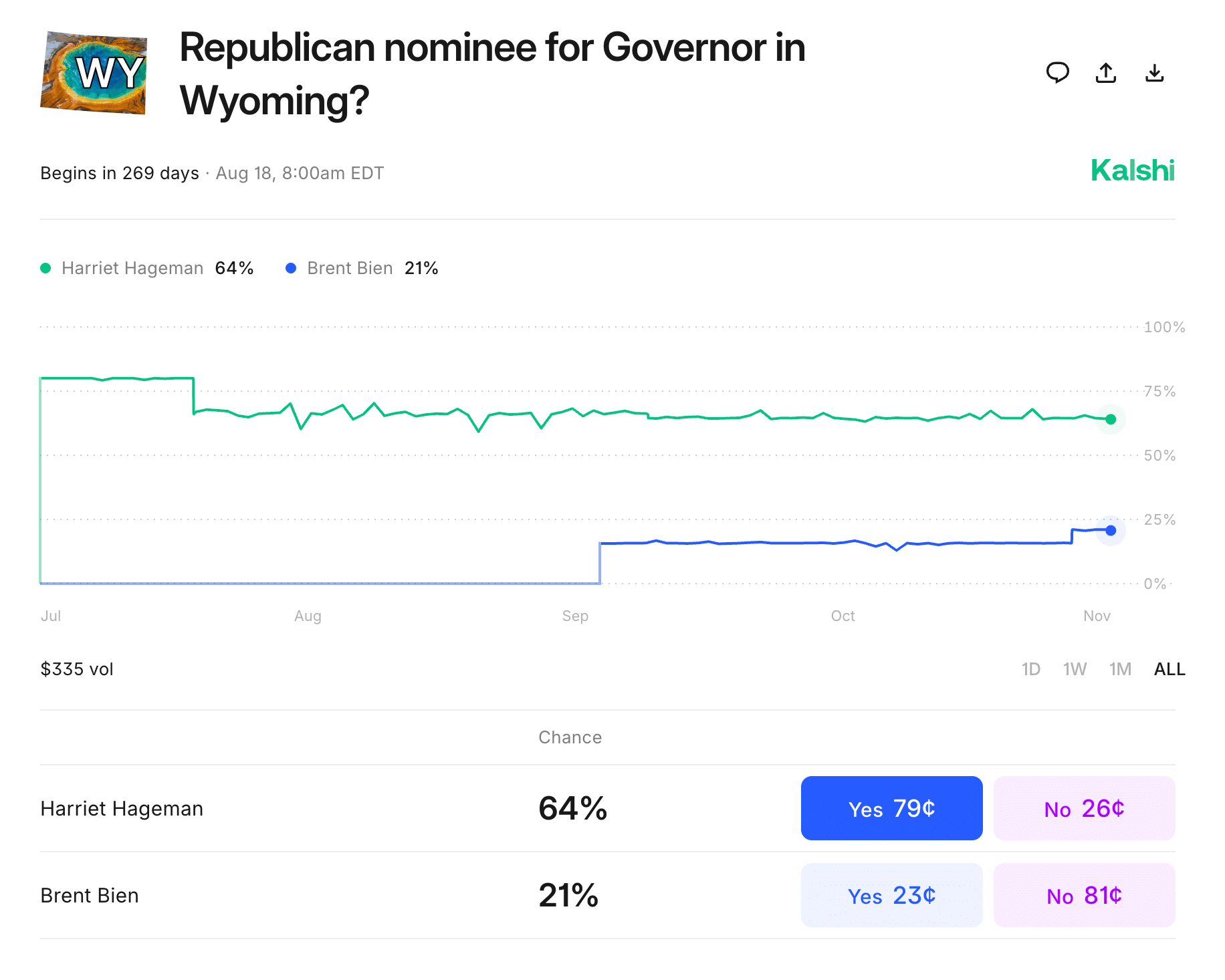Screen dimensions: 1225x980
Task: Click blue Brent Bien legend dot
Action: pyautogui.click(x=291, y=268)
